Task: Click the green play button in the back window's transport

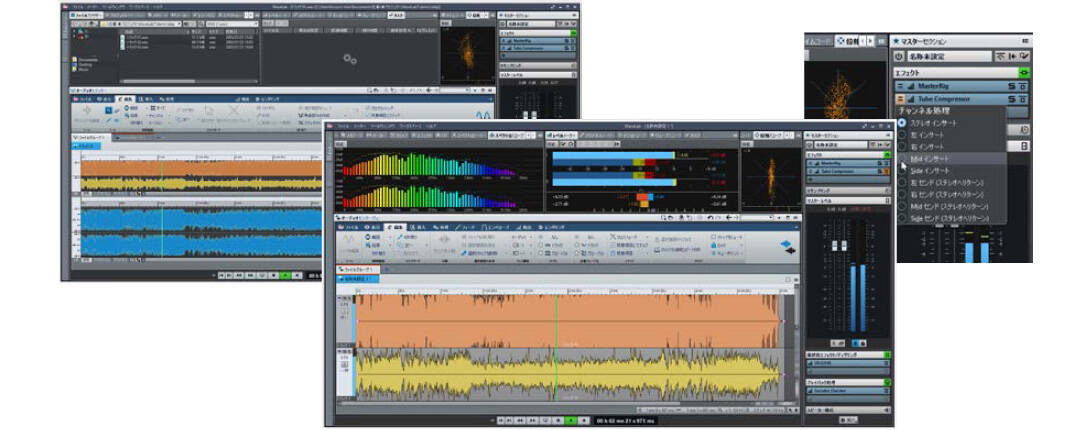Action: (x=285, y=275)
